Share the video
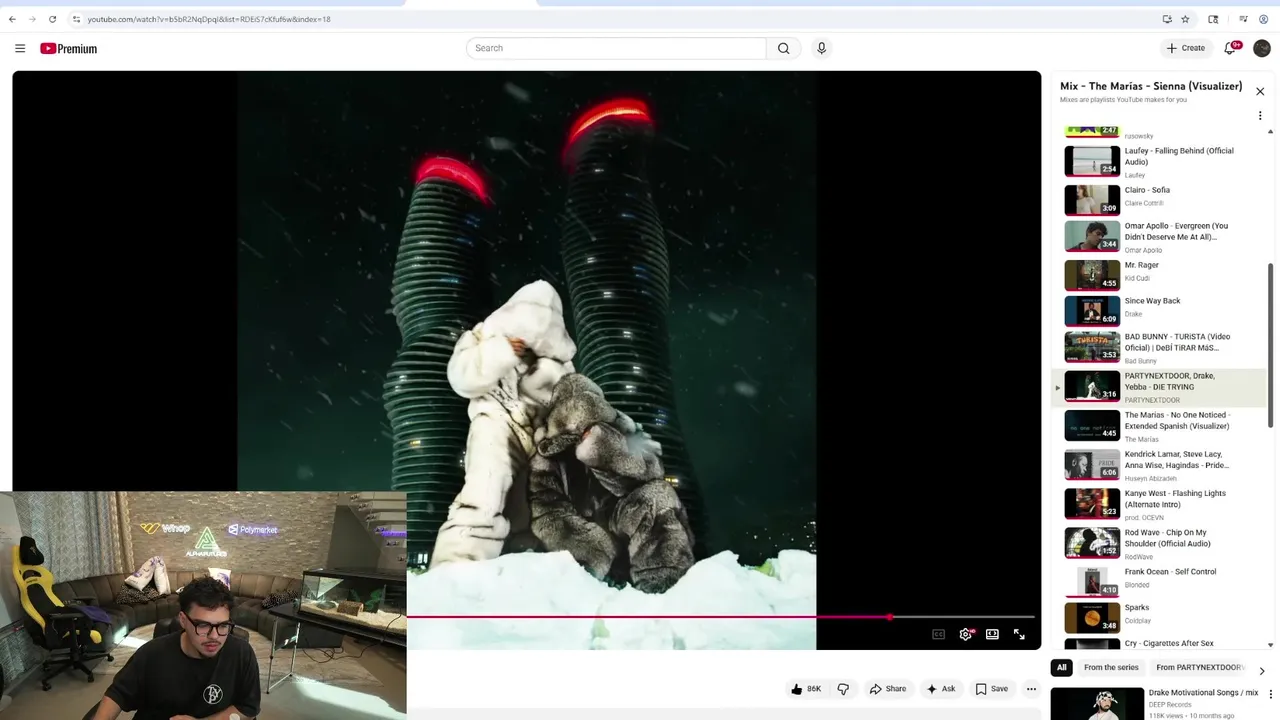Viewport: 1280px width, 720px height. 888,689
